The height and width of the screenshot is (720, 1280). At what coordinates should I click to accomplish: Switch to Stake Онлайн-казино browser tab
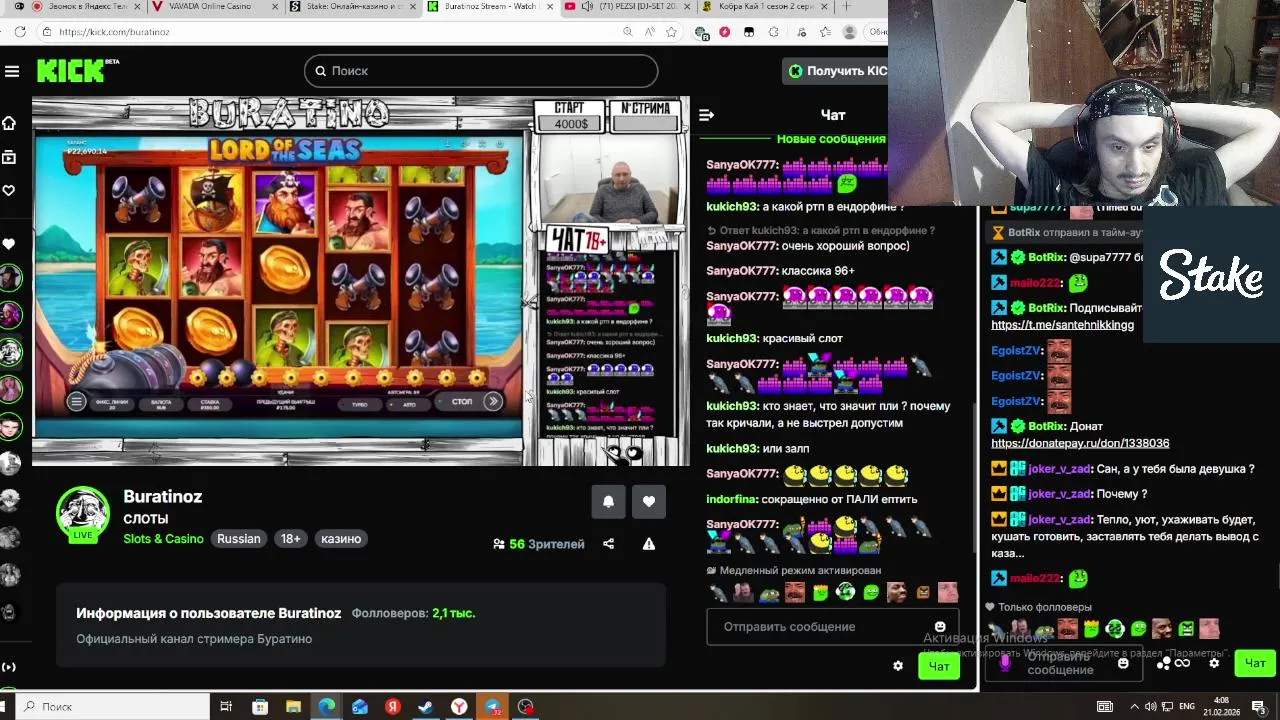(352, 6)
